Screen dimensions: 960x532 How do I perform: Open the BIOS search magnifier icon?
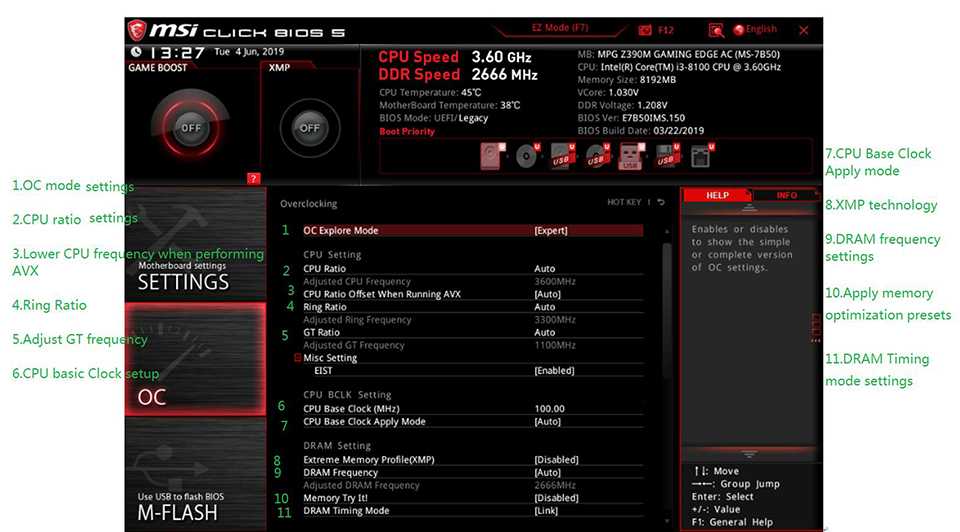pos(716,31)
